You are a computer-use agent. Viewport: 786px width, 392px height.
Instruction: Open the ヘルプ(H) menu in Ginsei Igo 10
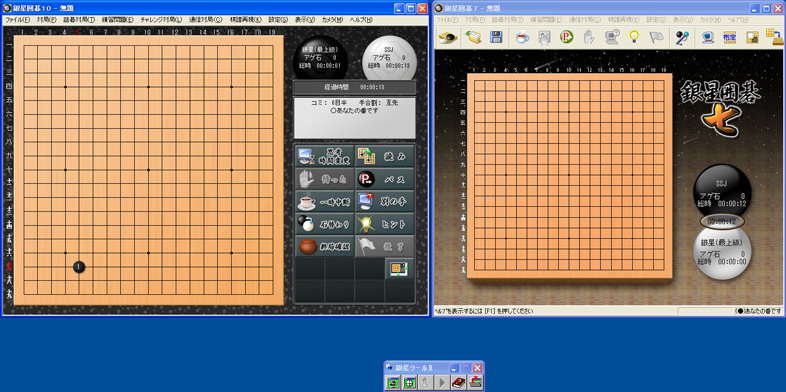tap(361, 20)
